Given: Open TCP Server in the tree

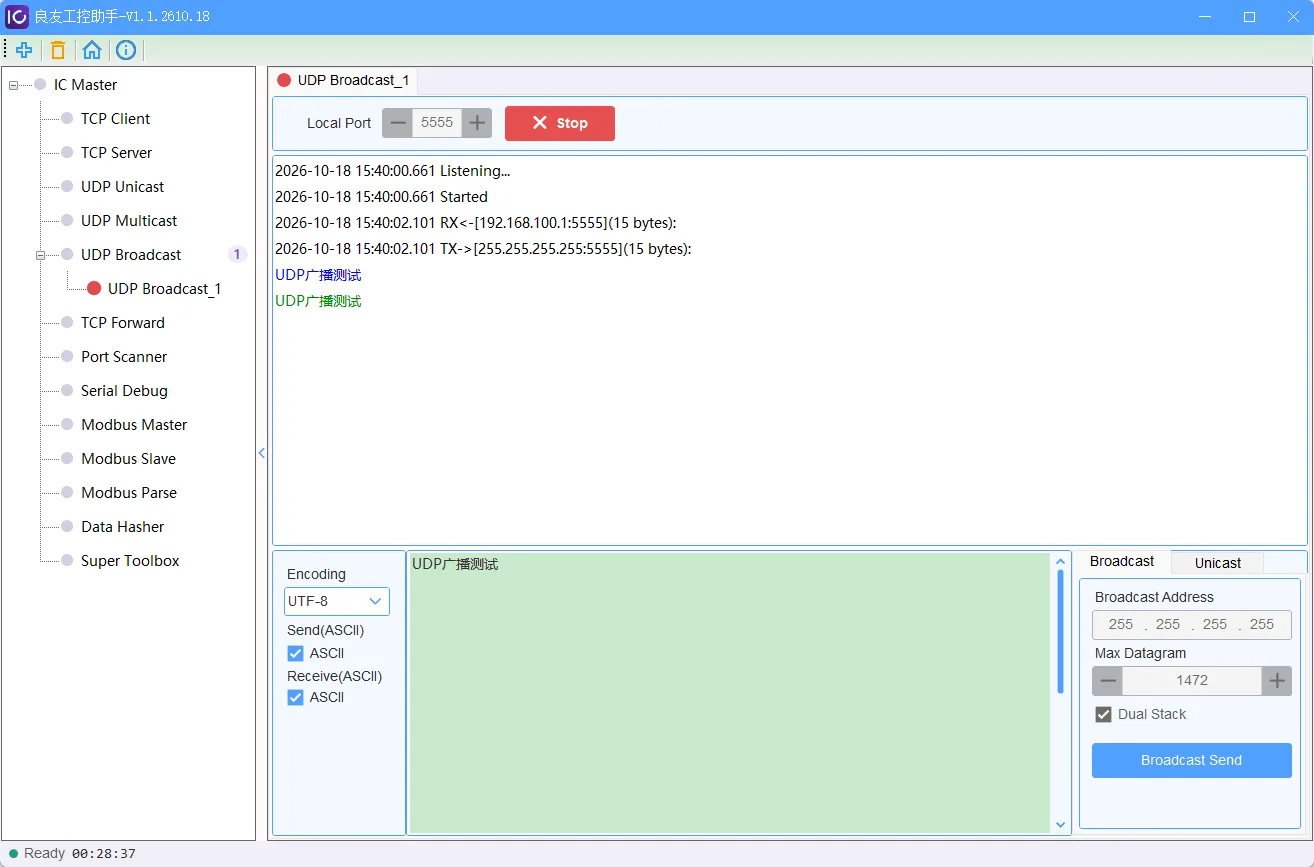Looking at the screenshot, I should pyautogui.click(x=116, y=152).
